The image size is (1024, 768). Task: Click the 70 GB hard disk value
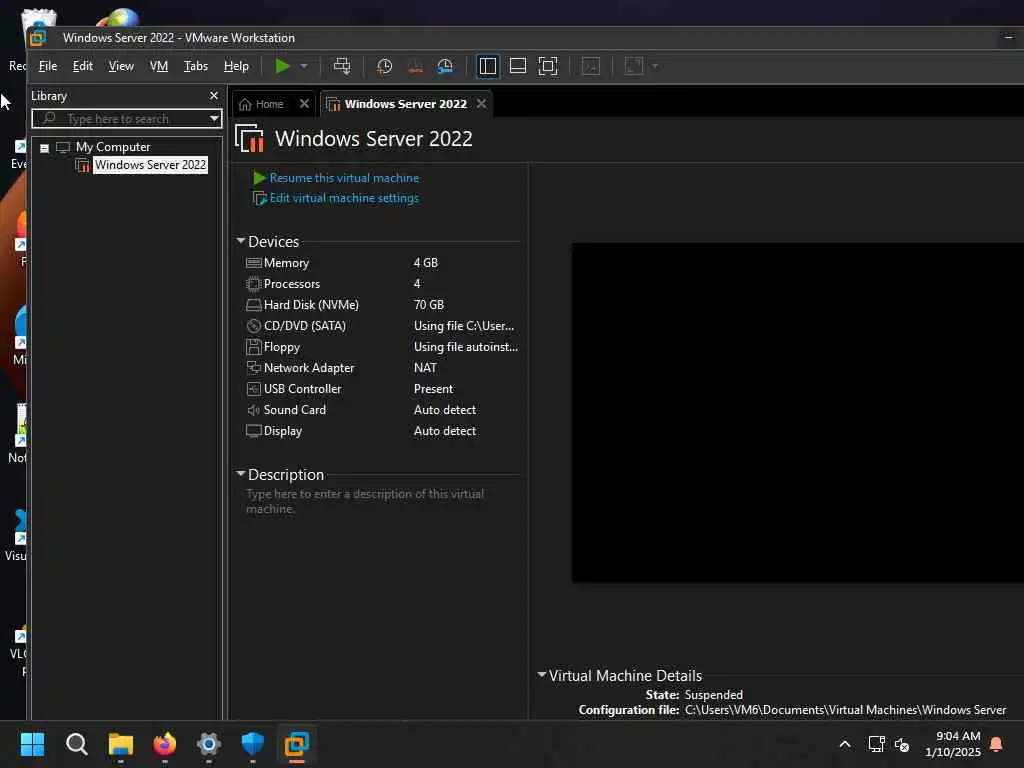click(428, 304)
